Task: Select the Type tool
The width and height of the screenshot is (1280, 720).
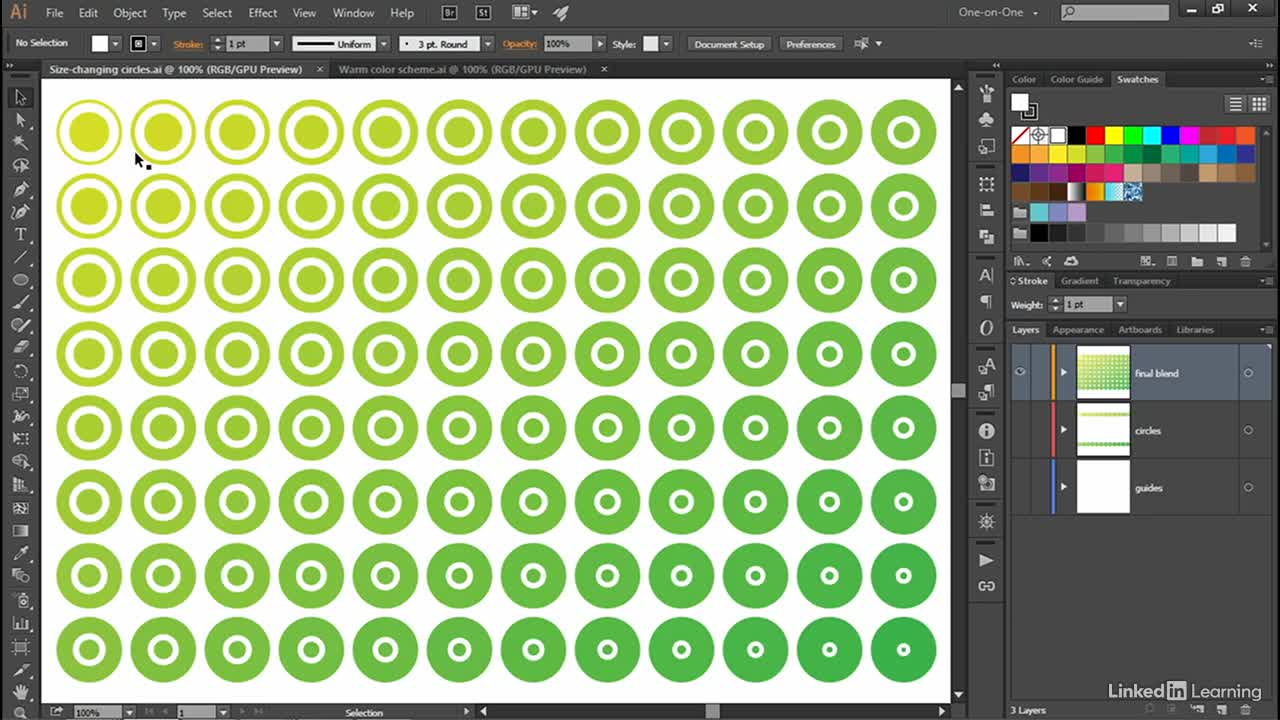Action: [20, 235]
